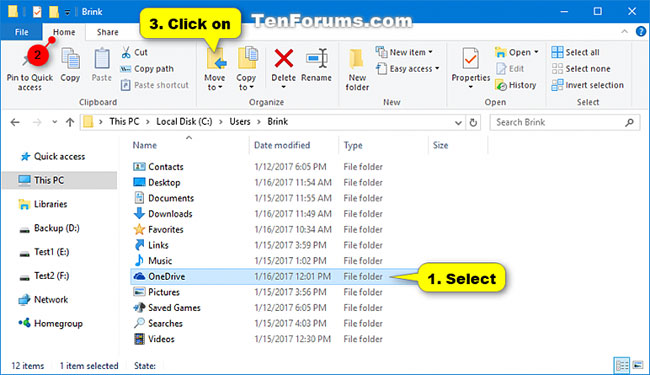This screenshot has width=650, height=375.
Task: Click the Copy to folder icon
Action: click(x=247, y=58)
